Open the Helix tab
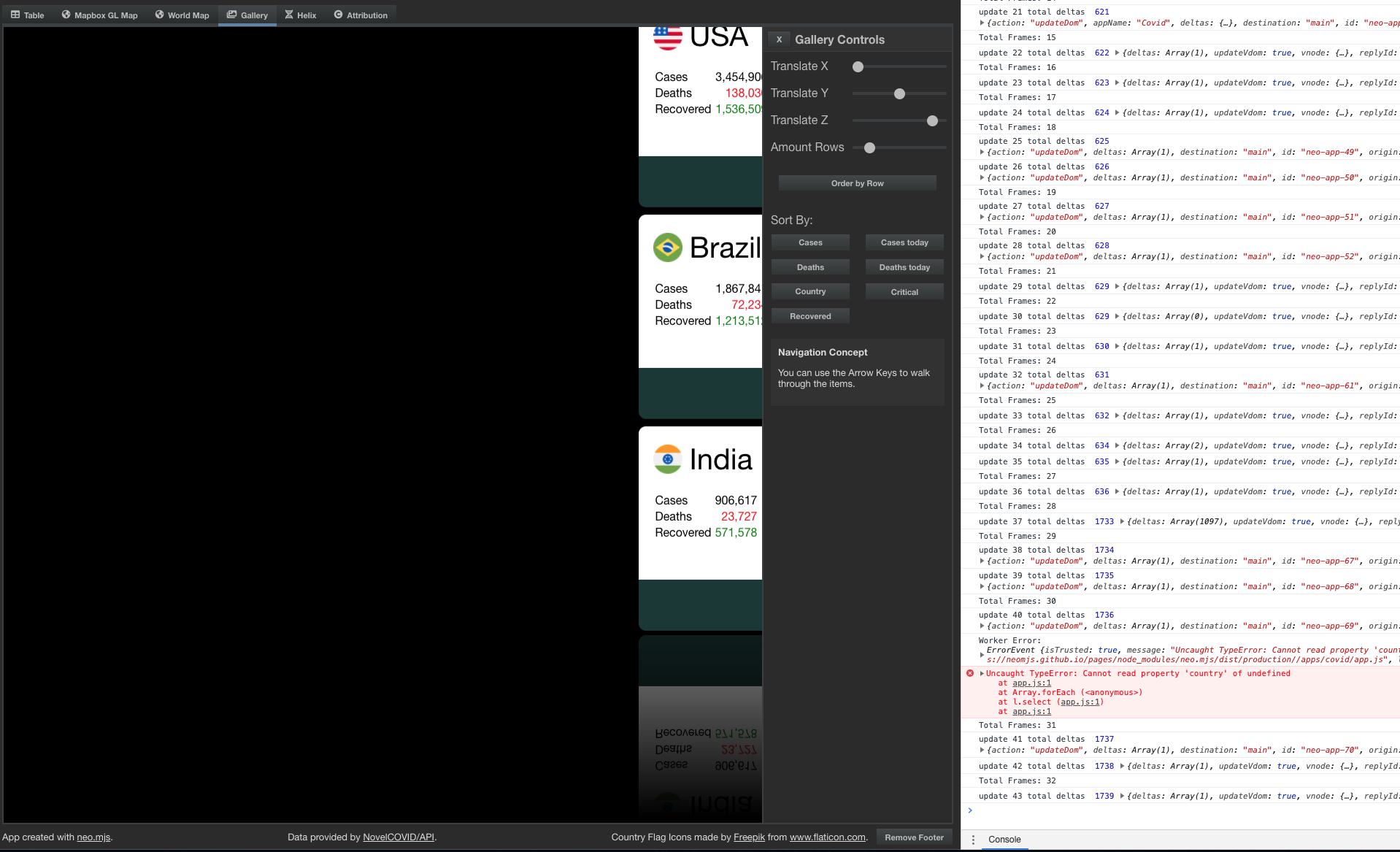 [301, 15]
